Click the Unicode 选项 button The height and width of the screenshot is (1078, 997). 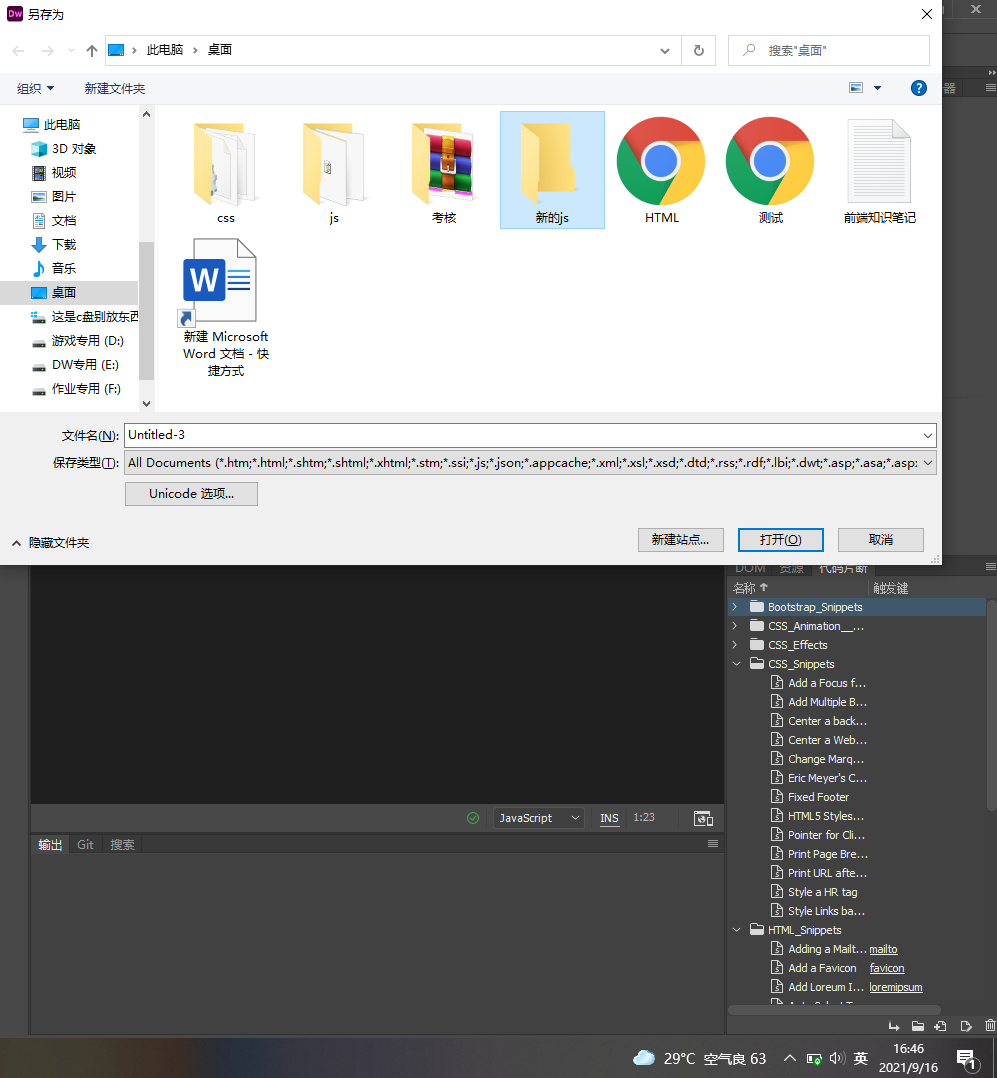(191, 494)
